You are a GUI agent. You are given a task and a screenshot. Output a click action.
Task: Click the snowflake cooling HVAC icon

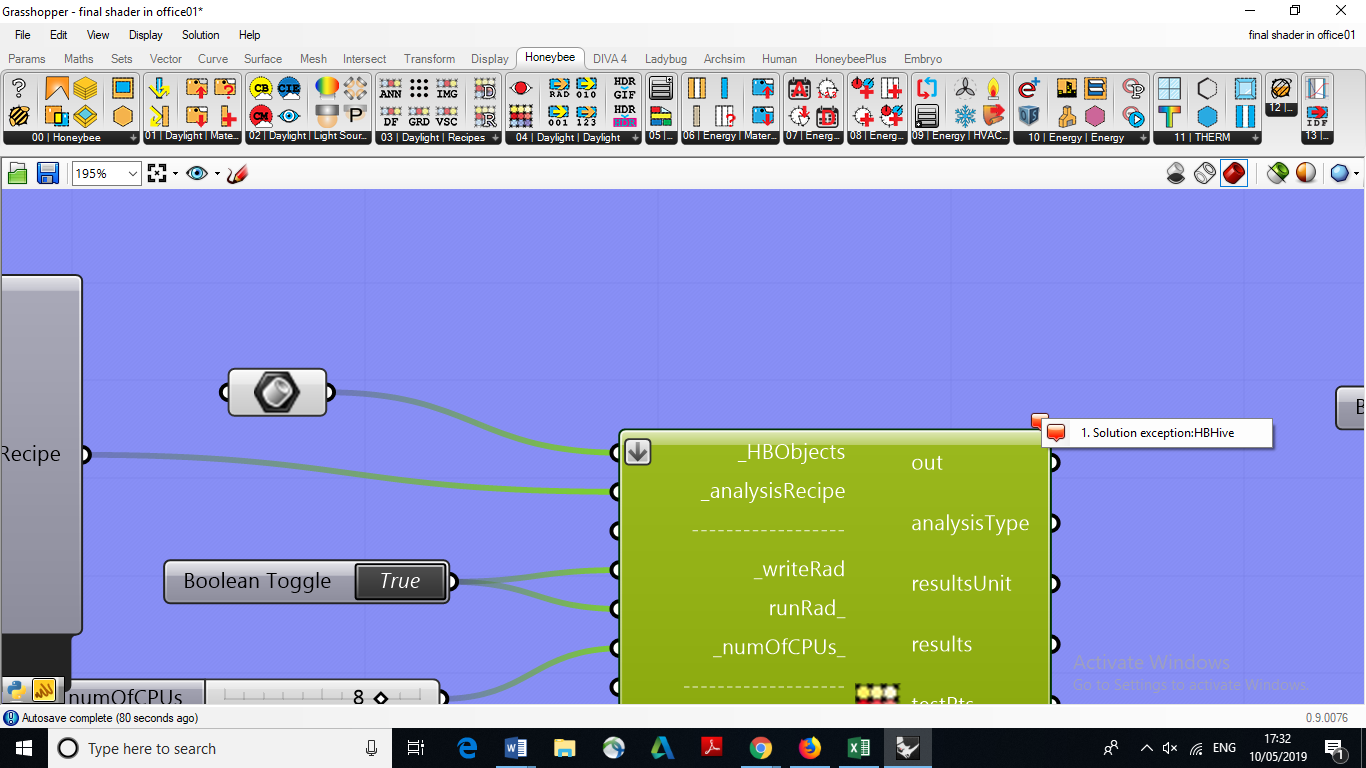(965, 115)
